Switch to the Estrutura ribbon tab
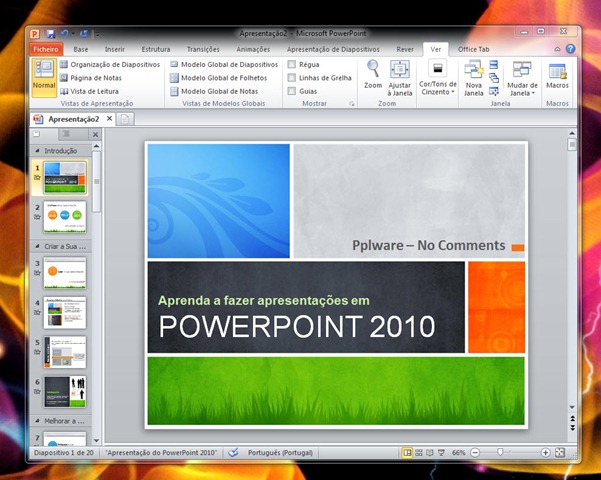This screenshot has height=480, width=601. coord(156,49)
